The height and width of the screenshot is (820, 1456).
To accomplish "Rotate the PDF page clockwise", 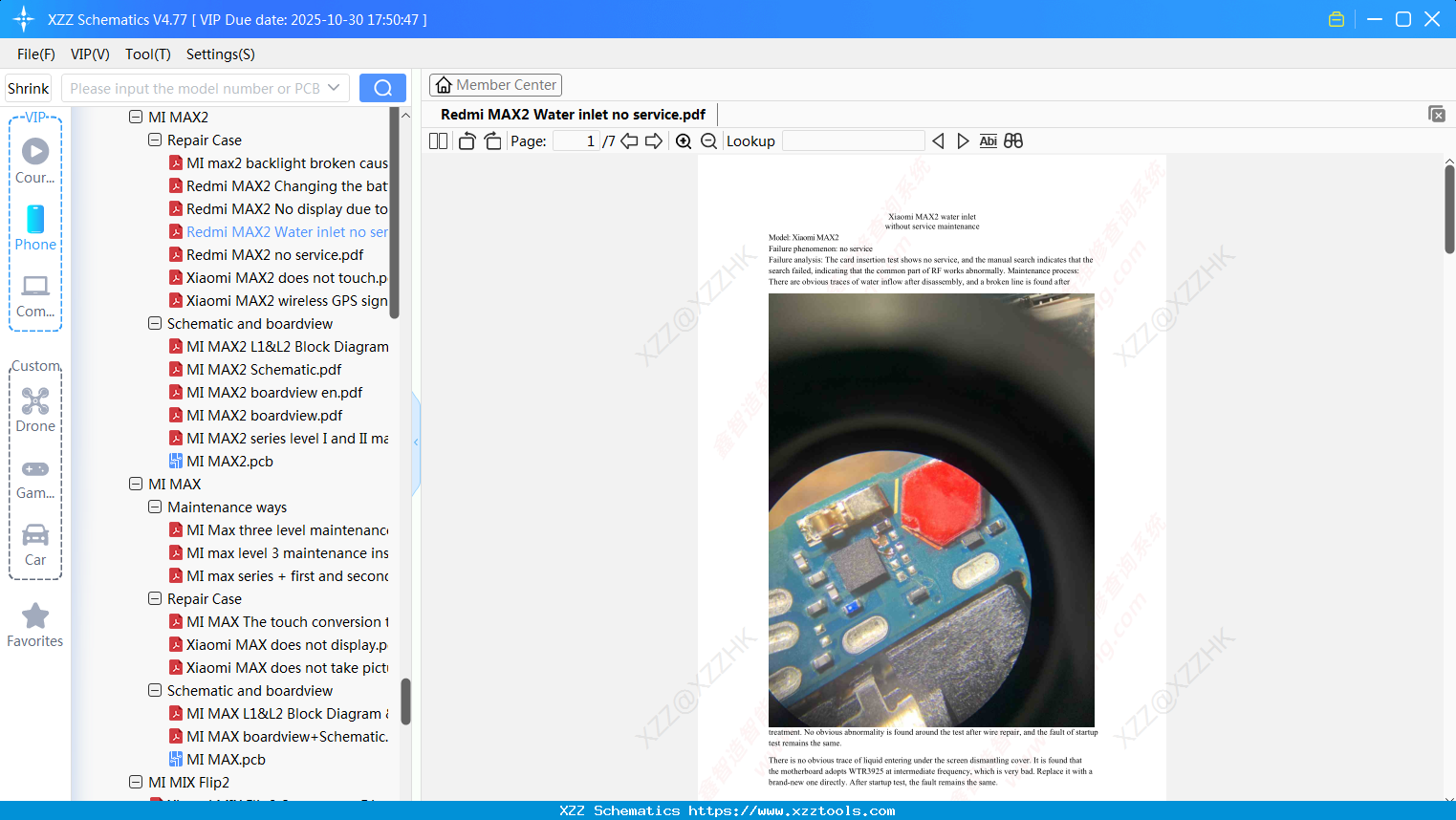I will (491, 140).
